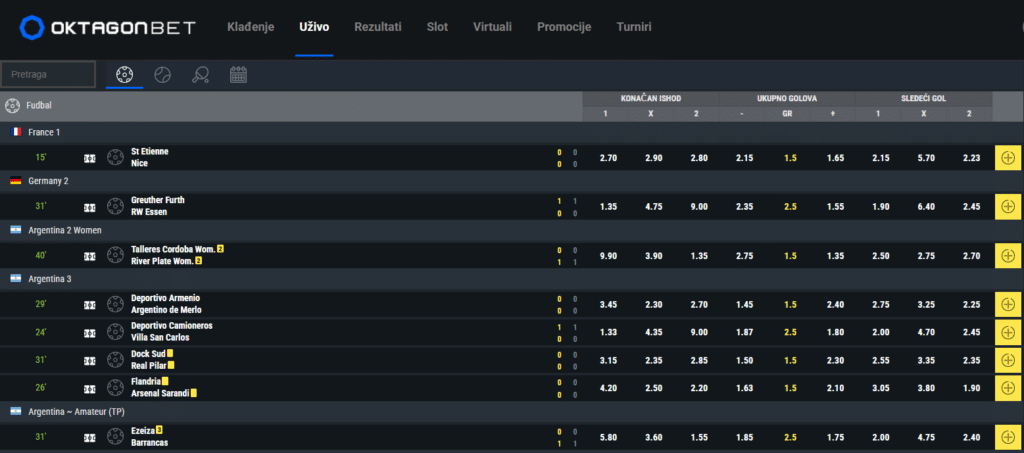The image size is (1024, 453).
Task: Select the football sport filter icon
Action: (x=124, y=75)
